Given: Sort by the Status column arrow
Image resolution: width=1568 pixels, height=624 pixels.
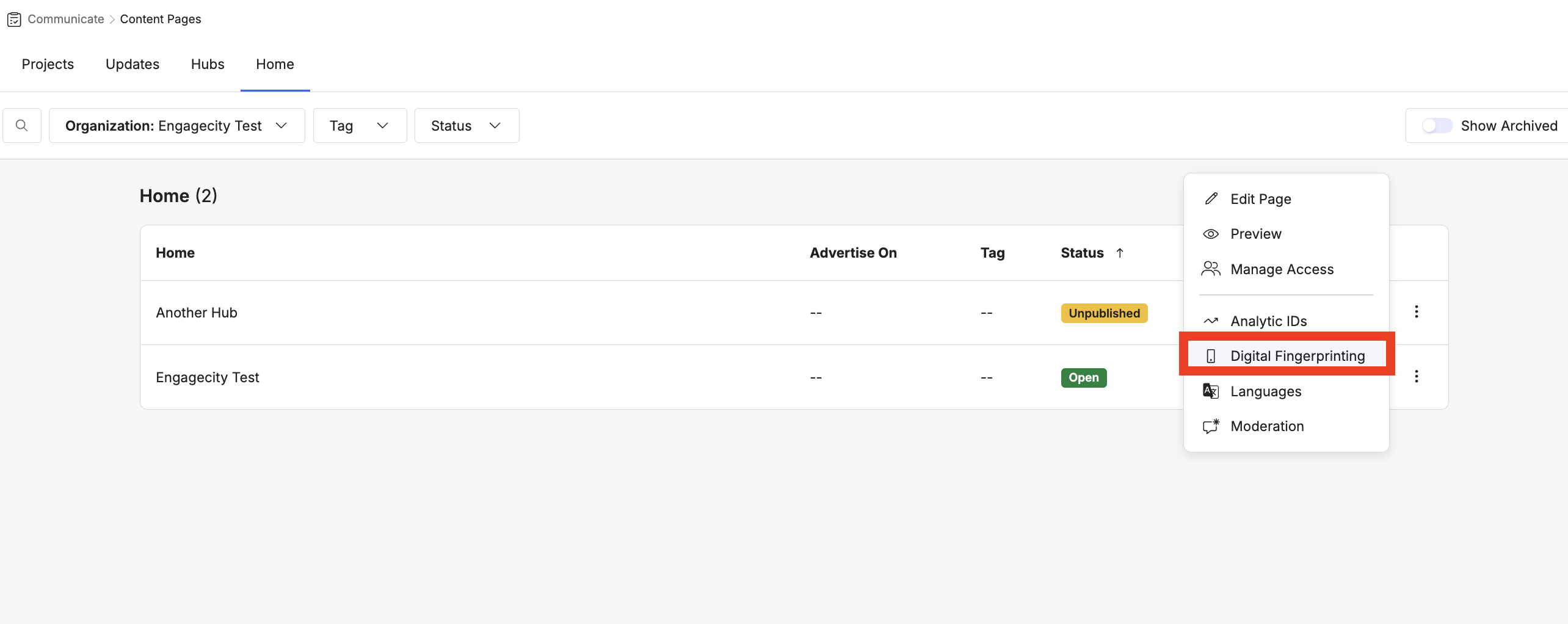Looking at the screenshot, I should 1119,253.
